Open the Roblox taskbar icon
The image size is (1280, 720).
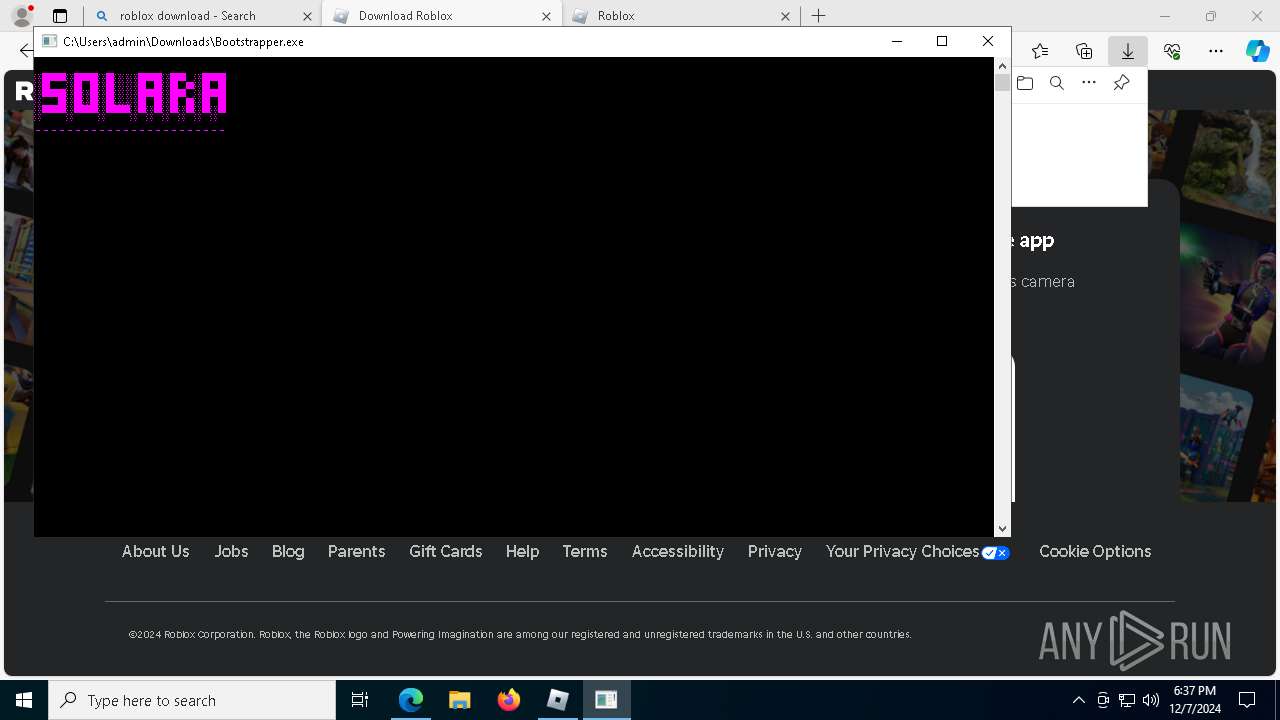[558, 700]
